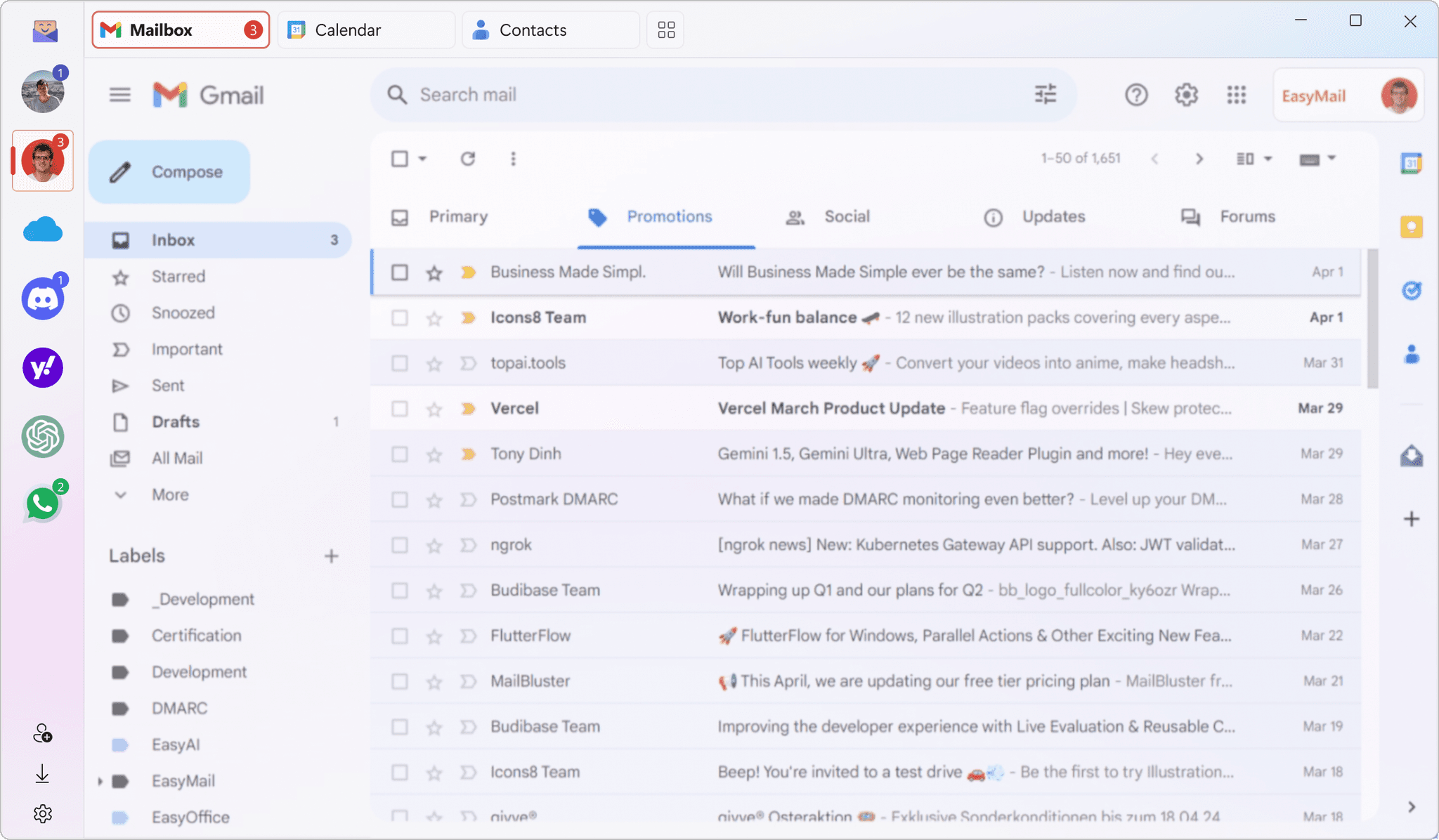Open the DMARC label
The height and width of the screenshot is (840, 1439).
(x=179, y=708)
